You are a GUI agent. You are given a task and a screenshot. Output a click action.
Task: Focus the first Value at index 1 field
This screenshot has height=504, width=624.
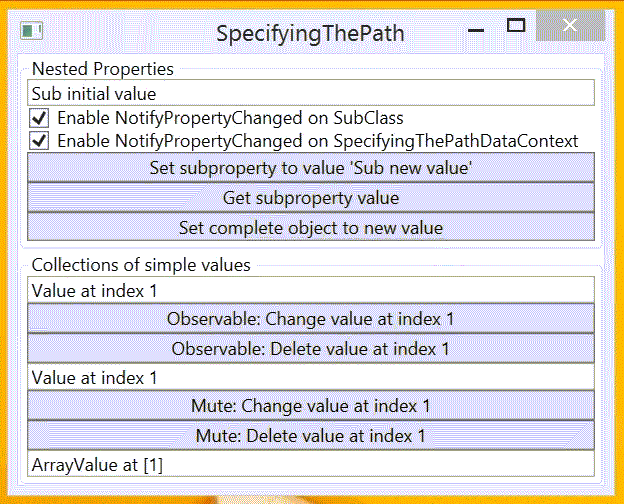point(311,290)
